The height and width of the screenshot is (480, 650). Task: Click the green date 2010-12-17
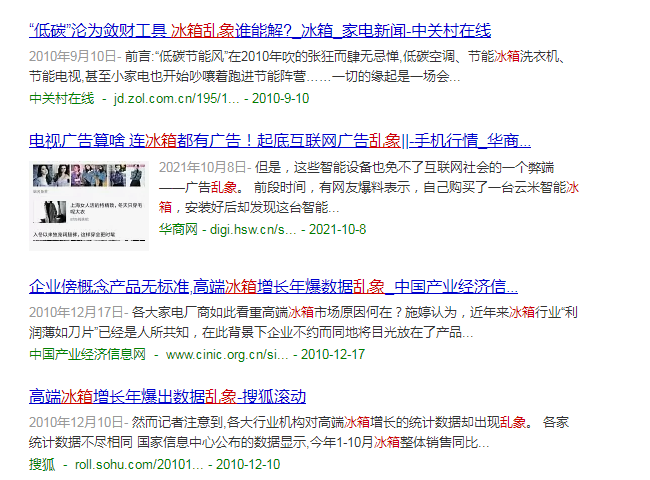point(333,354)
